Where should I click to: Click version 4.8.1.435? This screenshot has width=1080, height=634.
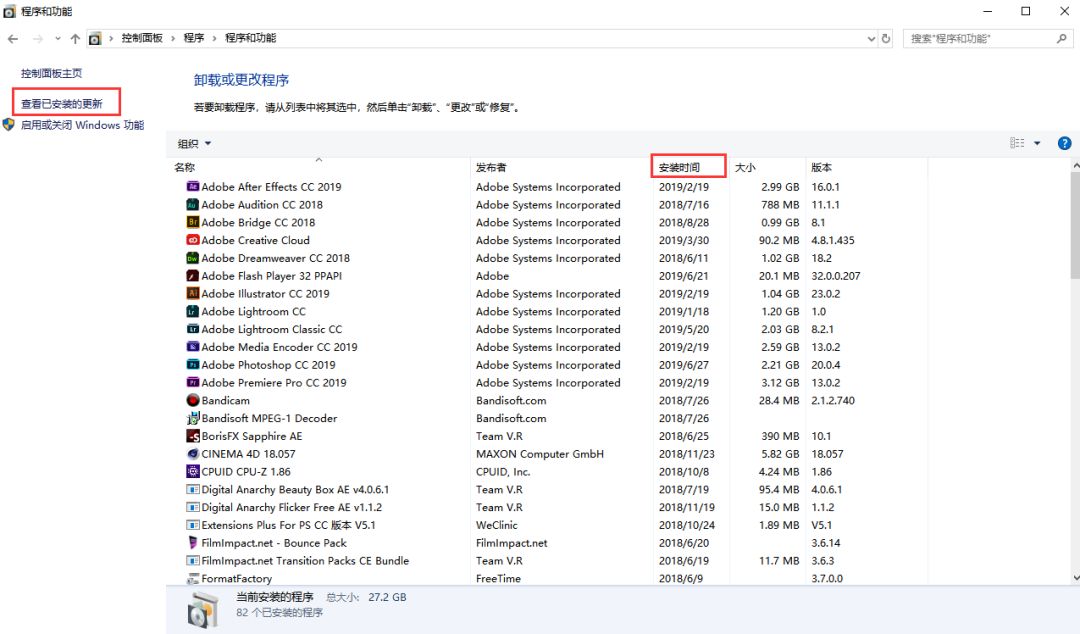[833, 240]
